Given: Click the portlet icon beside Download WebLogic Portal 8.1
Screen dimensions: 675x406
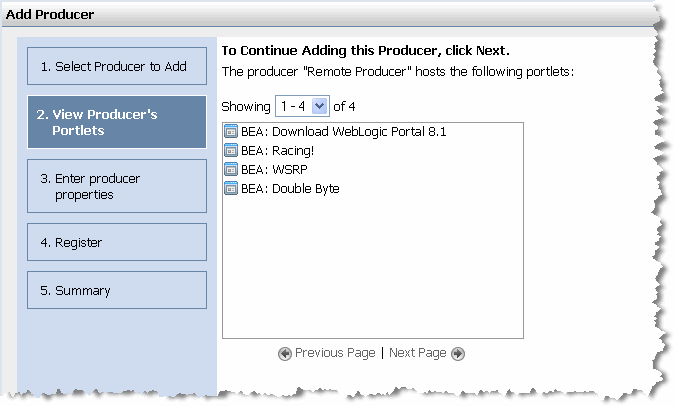Looking at the screenshot, I should [231, 131].
